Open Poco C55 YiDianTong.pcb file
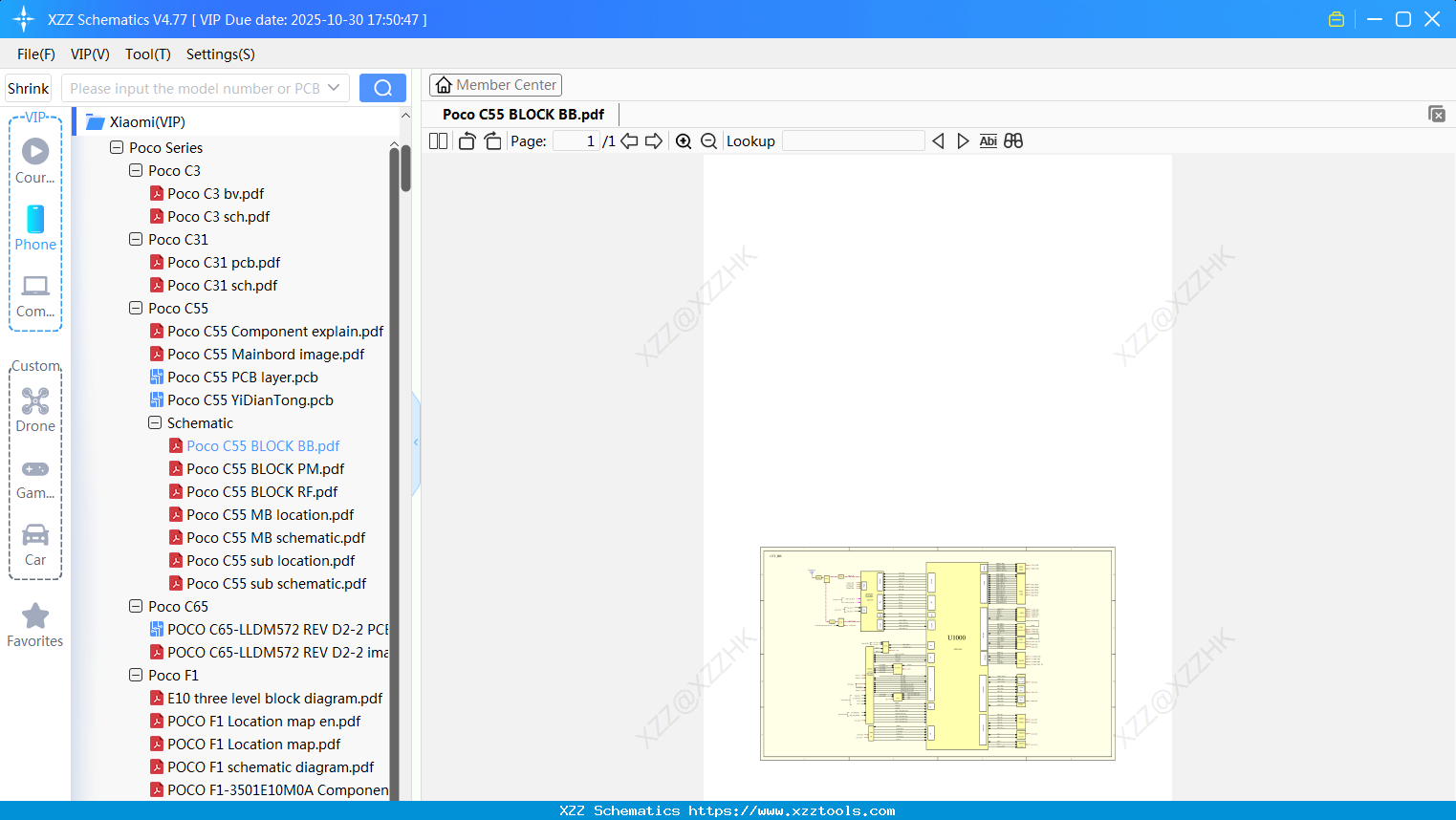The height and width of the screenshot is (820, 1456). (x=250, y=400)
